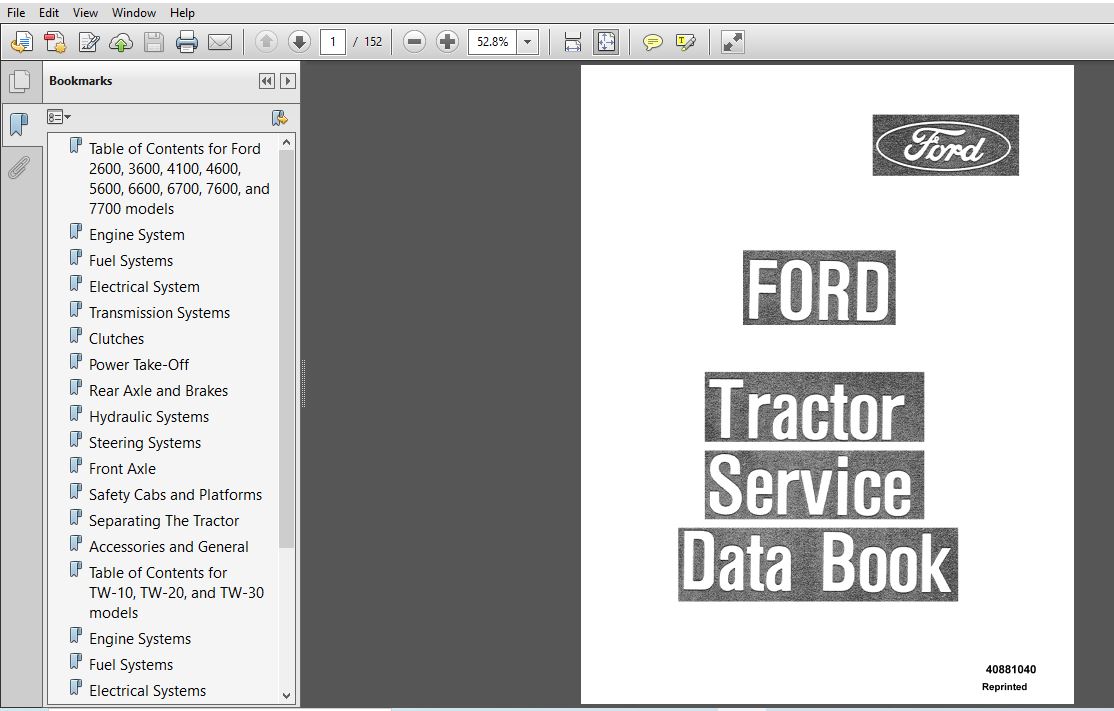Click the Create PDF toolbar icon
Image resolution: width=1114 pixels, height=711 pixels.
pyautogui.click(x=22, y=42)
